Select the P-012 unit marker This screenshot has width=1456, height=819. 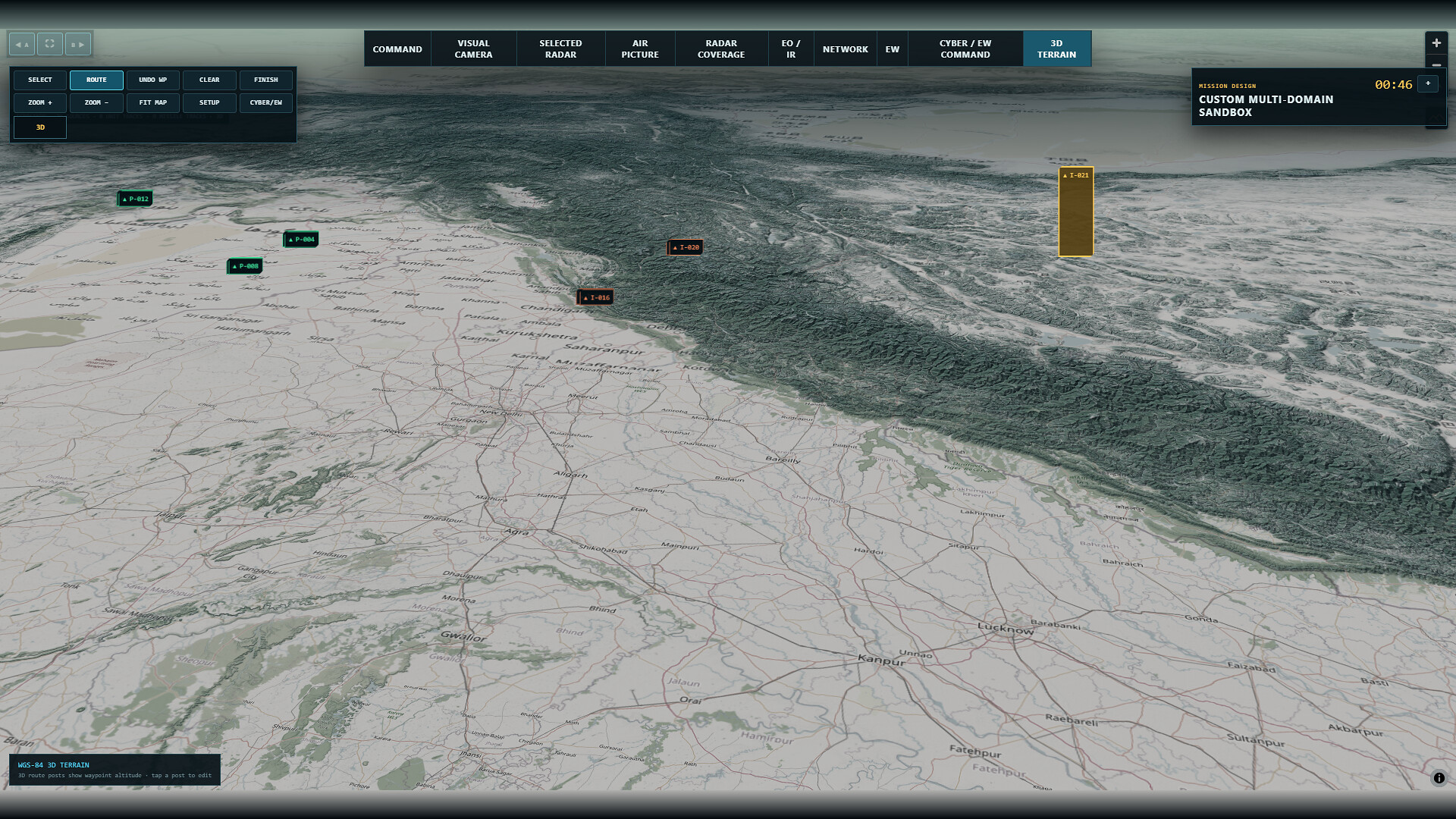tap(136, 199)
